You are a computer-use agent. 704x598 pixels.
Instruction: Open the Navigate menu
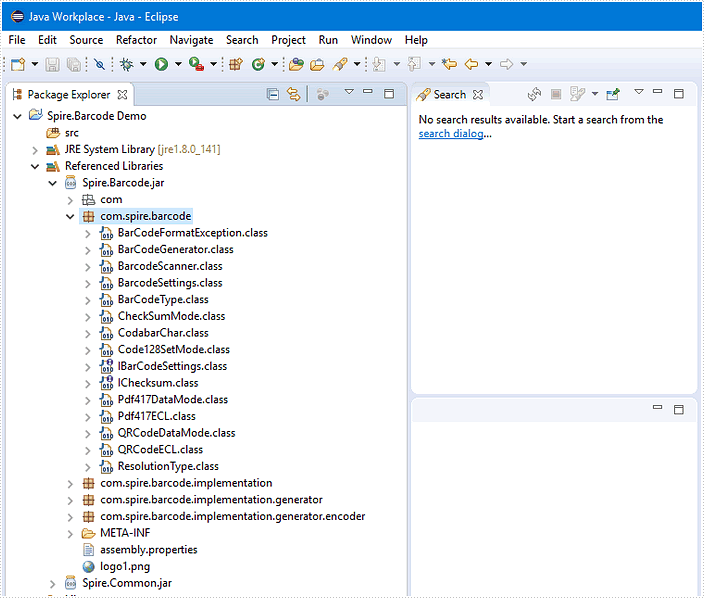pyautogui.click(x=191, y=40)
